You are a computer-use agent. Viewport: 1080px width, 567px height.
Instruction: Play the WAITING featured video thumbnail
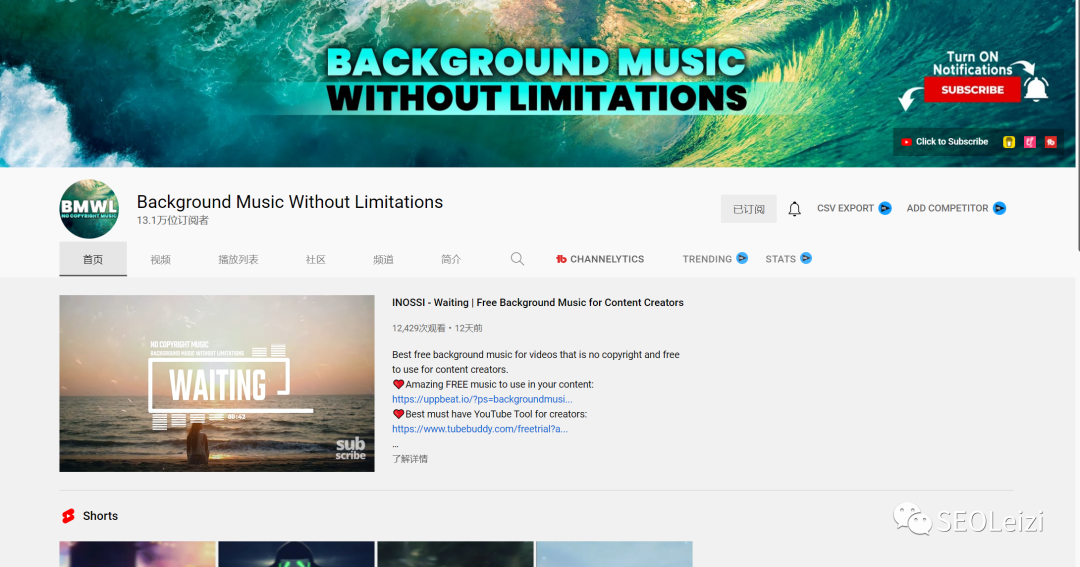click(x=217, y=384)
